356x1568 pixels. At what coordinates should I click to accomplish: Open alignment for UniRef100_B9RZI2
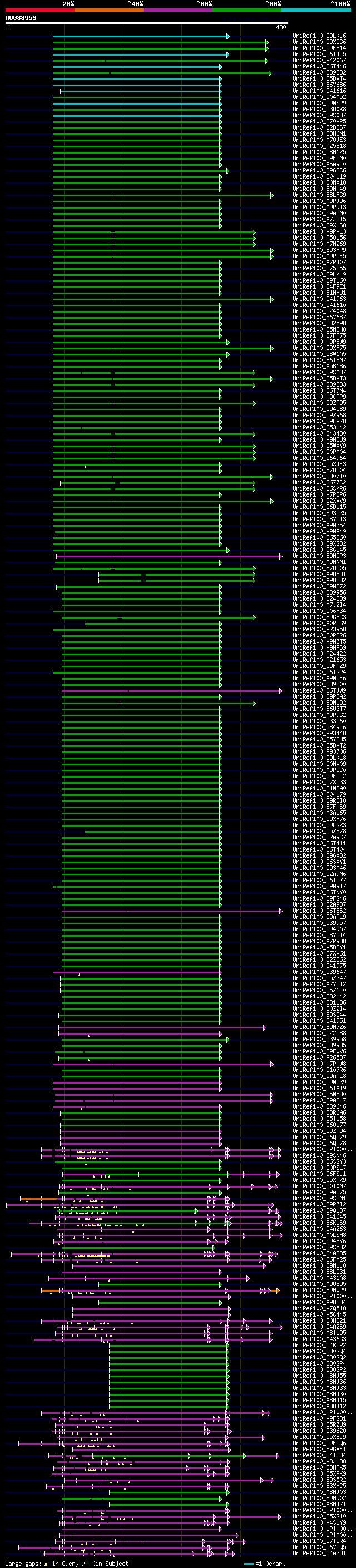[319, 1204]
